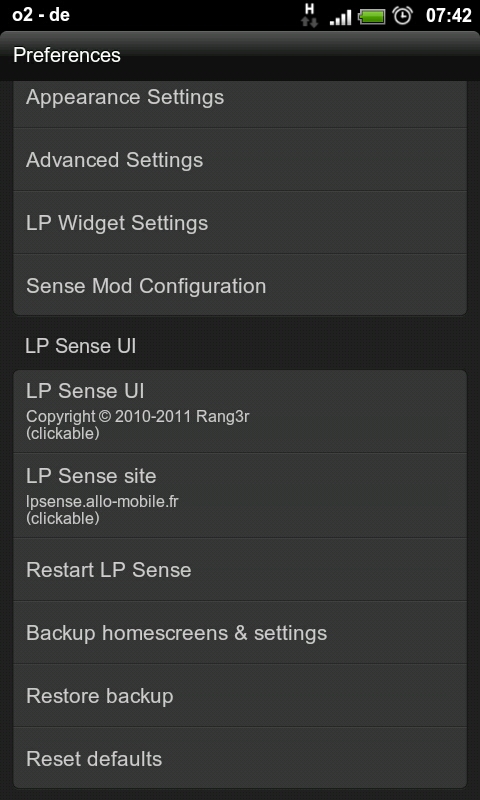Tap the alarm clock status icon

coord(402,15)
